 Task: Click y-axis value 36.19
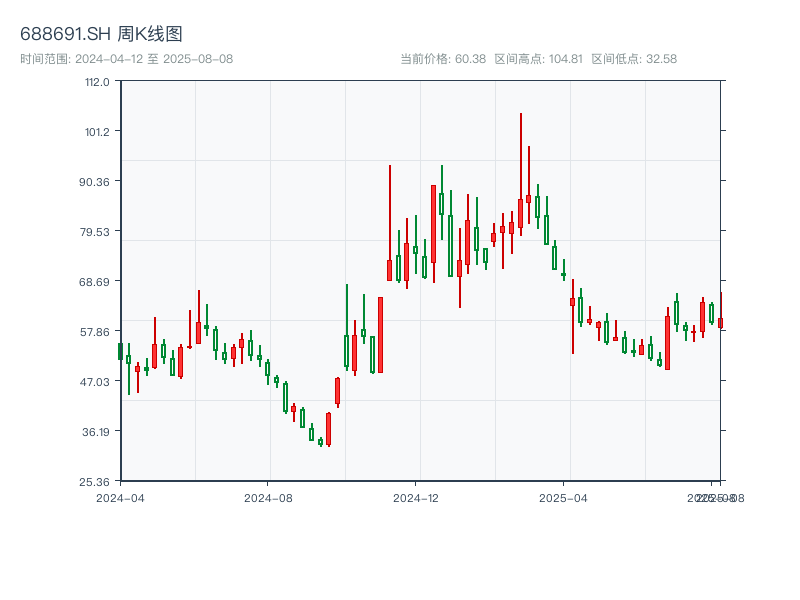[x=95, y=432]
